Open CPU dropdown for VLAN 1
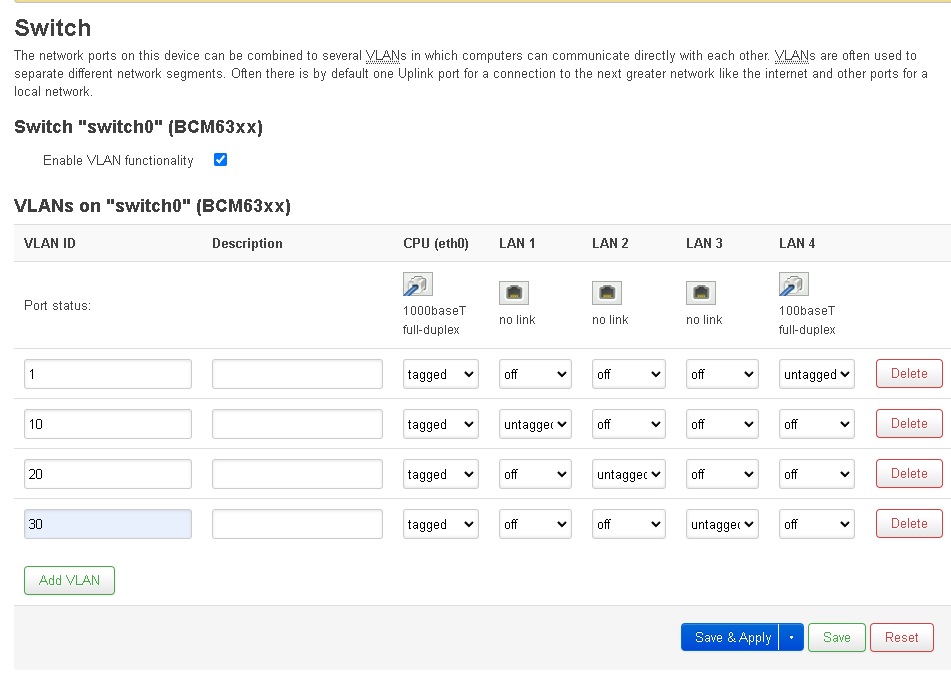This screenshot has width=951, height=680. (x=440, y=374)
